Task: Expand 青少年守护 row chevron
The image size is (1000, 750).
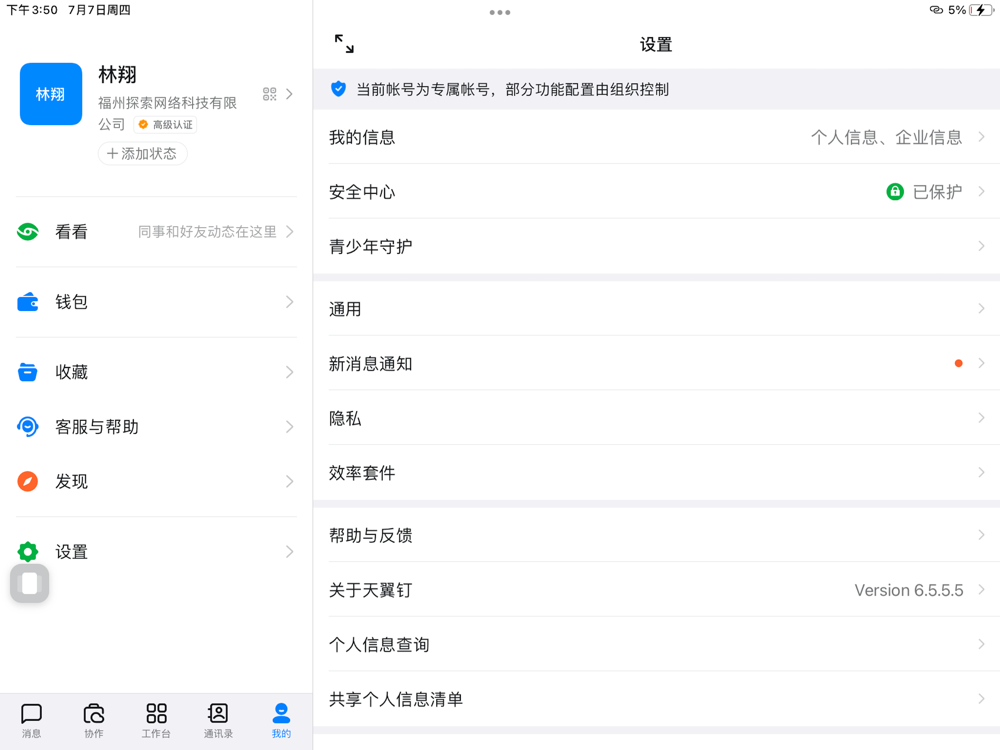Action: pyautogui.click(x=982, y=246)
